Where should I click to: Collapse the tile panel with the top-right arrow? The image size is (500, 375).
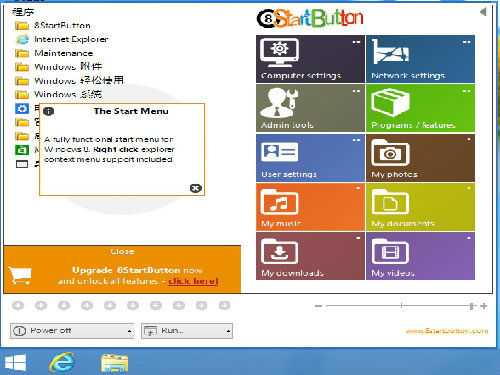[483, 12]
